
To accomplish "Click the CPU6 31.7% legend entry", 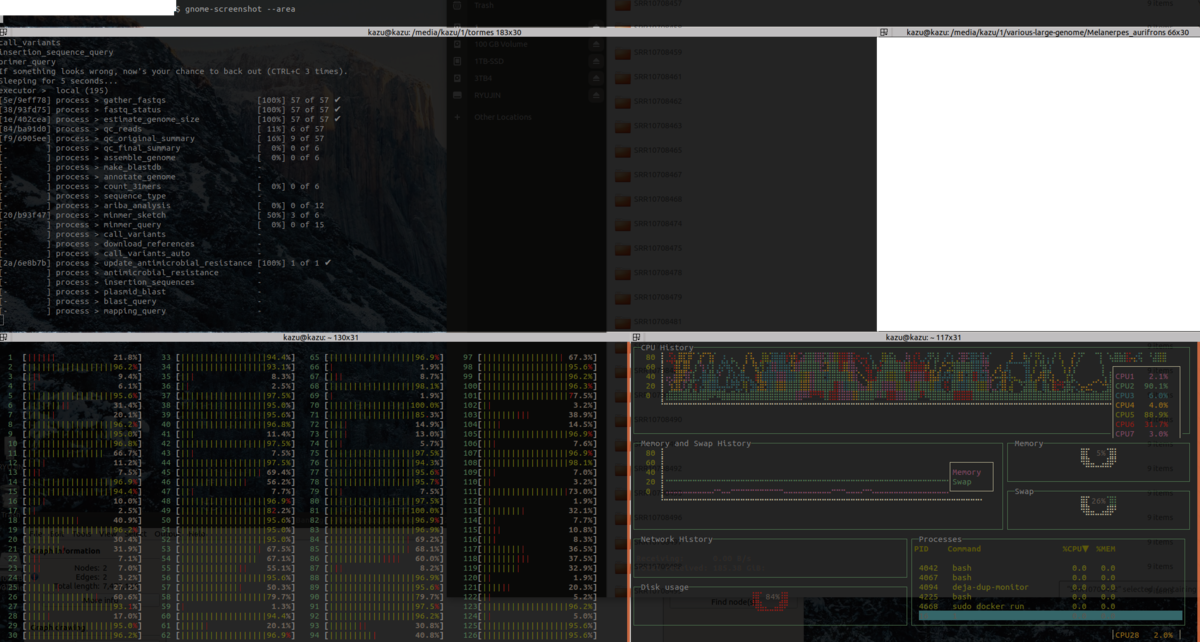I will tap(1140, 424).
